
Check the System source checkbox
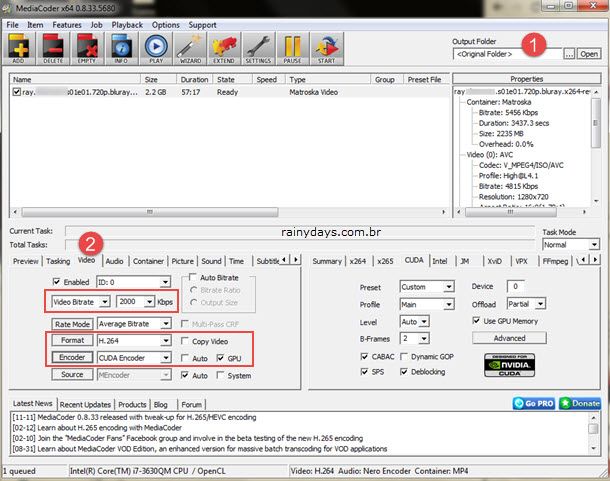pyautogui.click(x=220, y=375)
